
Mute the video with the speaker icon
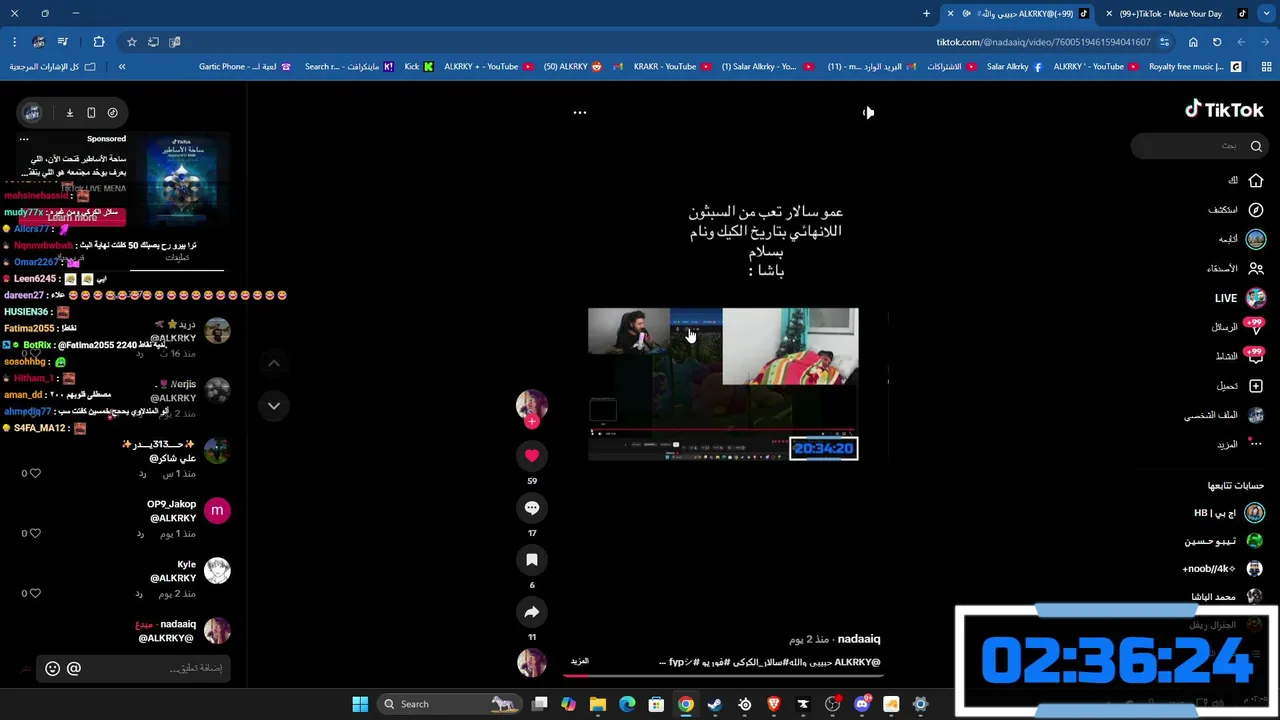click(x=867, y=113)
